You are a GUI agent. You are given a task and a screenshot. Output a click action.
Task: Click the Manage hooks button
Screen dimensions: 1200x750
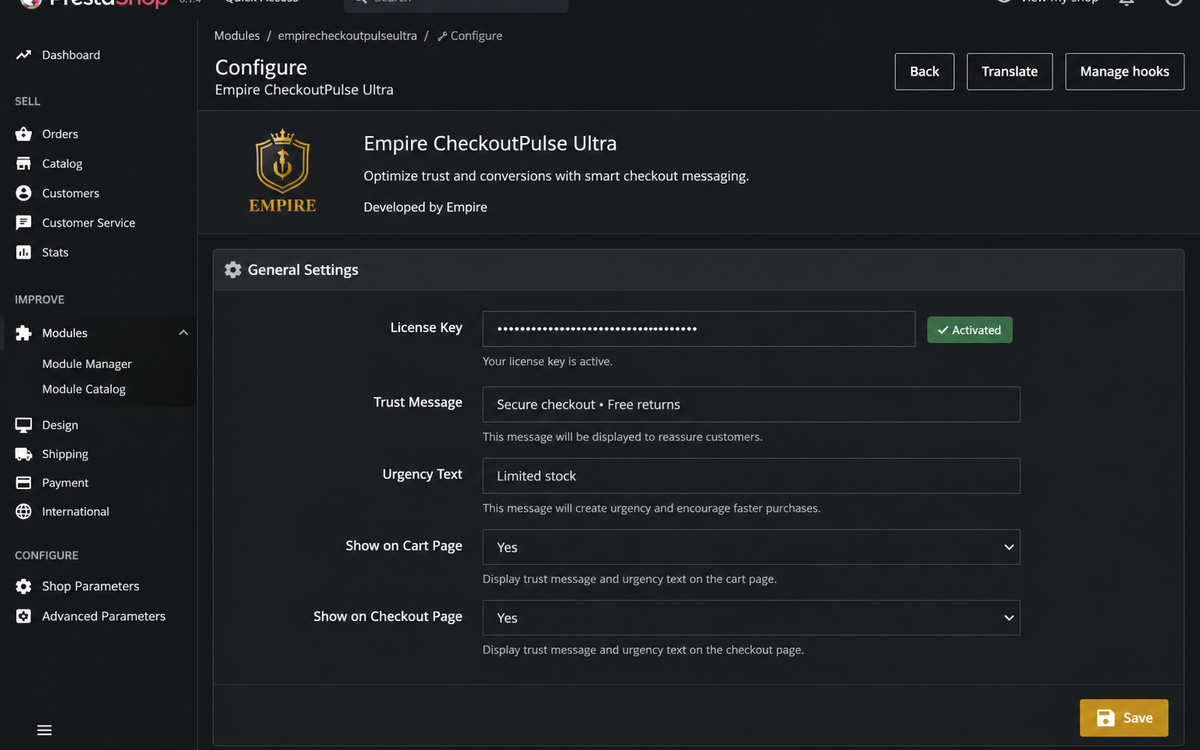pos(1125,72)
